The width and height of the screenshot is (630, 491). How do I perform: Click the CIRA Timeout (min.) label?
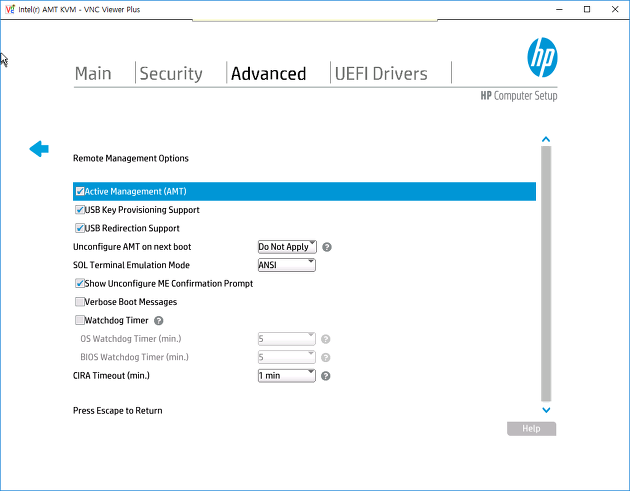pos(111,376)
